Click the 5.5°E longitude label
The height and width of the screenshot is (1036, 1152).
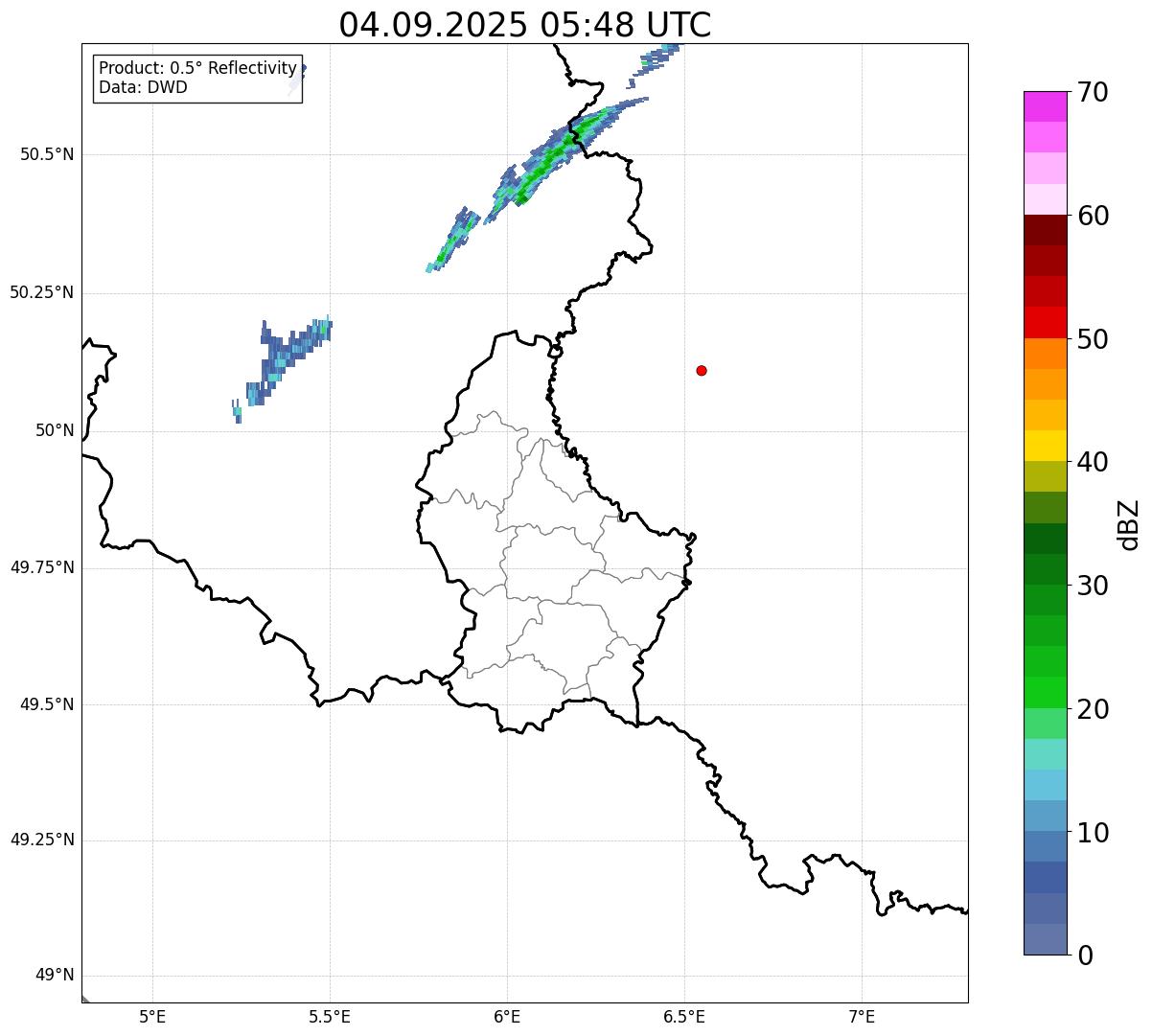pos(330,1017)
